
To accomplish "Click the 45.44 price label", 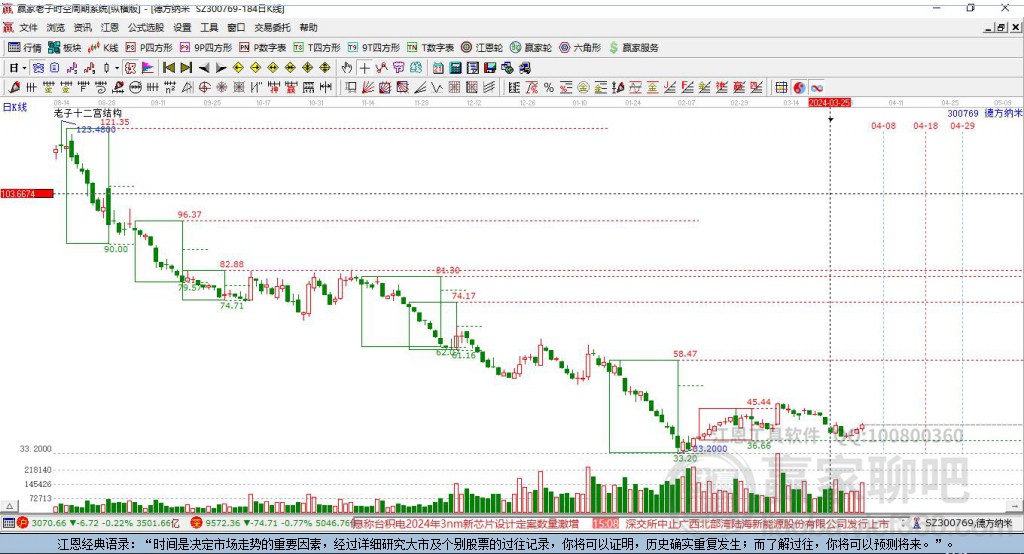I will (x=759, y=402).
